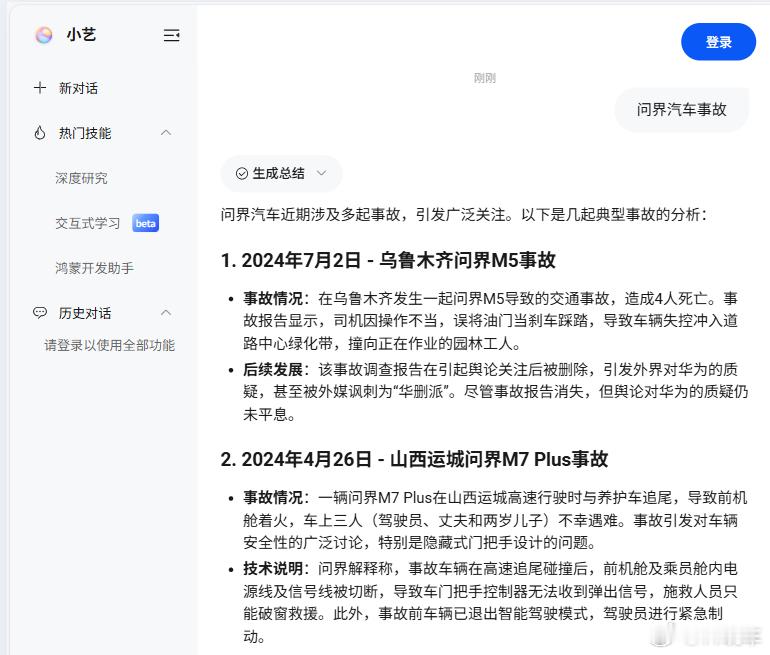
Task: Click the 刚刚 timestamp label
Action: tap(485, 78)
